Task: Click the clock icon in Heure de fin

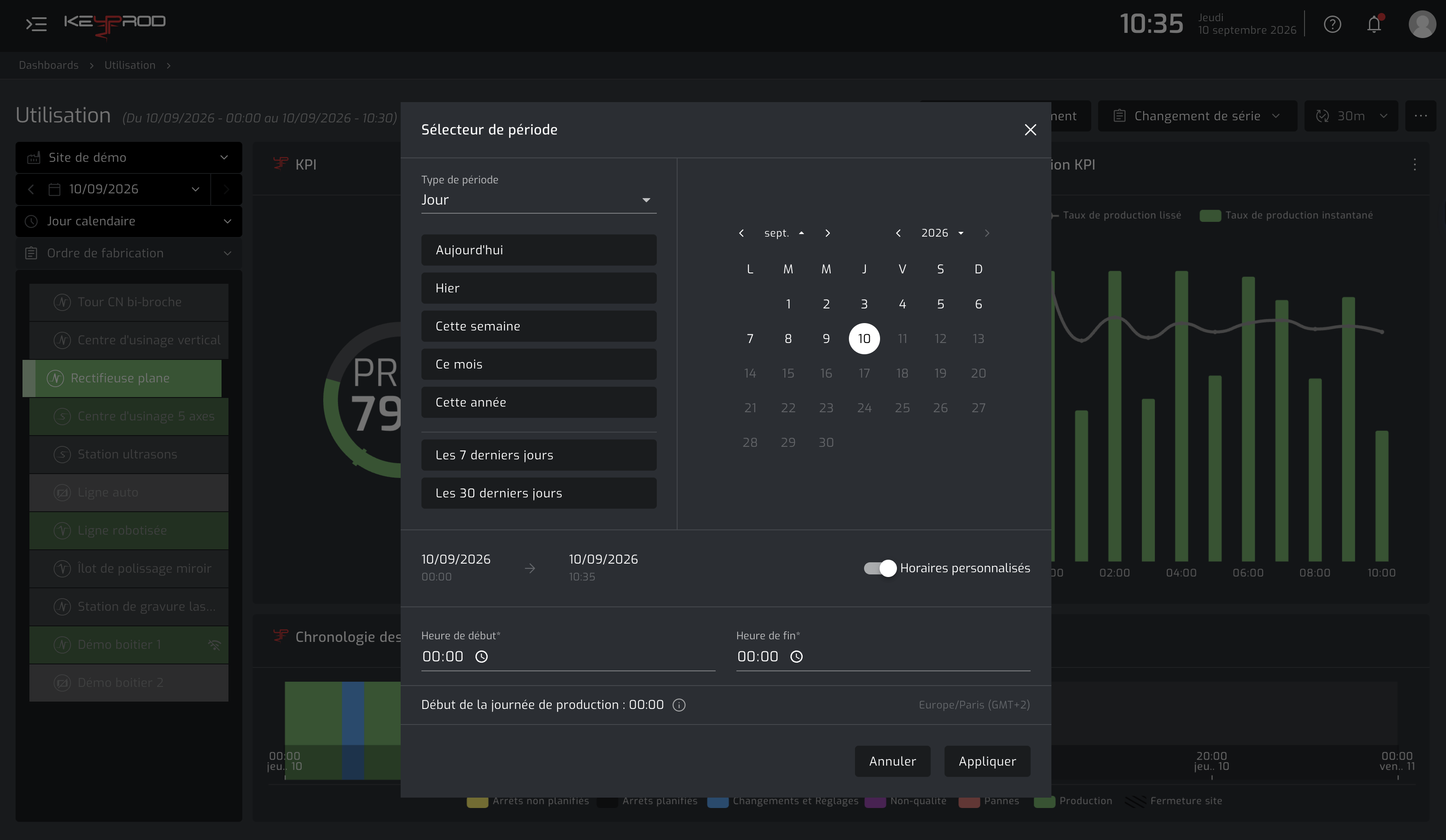Action: (x=797, y=657)
